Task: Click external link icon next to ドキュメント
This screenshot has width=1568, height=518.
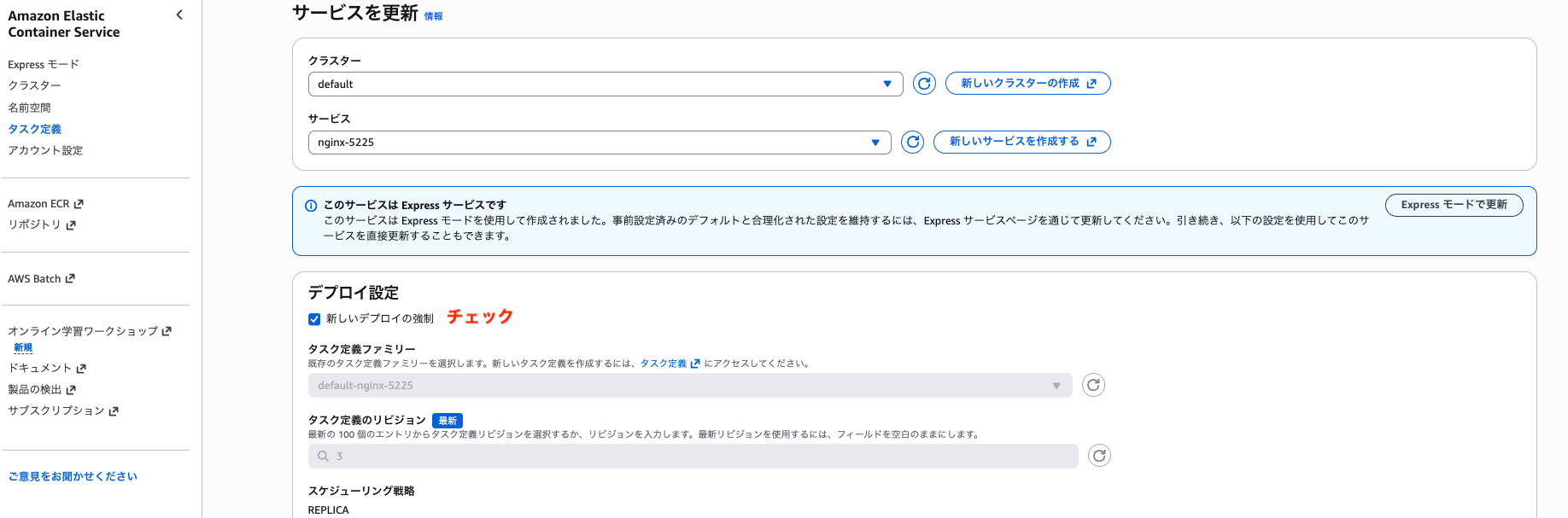Action: 81,369
